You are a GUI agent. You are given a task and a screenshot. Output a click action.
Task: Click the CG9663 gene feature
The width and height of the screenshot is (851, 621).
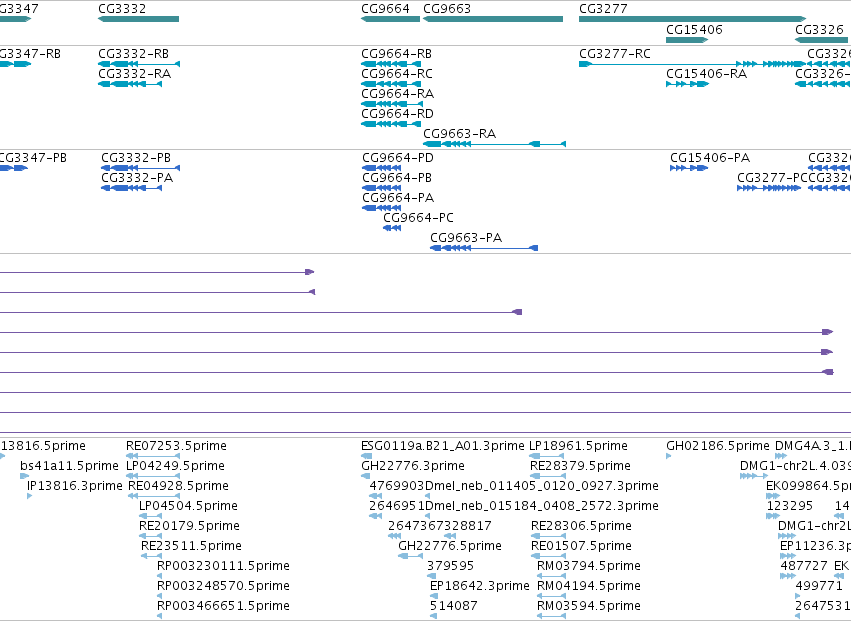coord(493,19)
